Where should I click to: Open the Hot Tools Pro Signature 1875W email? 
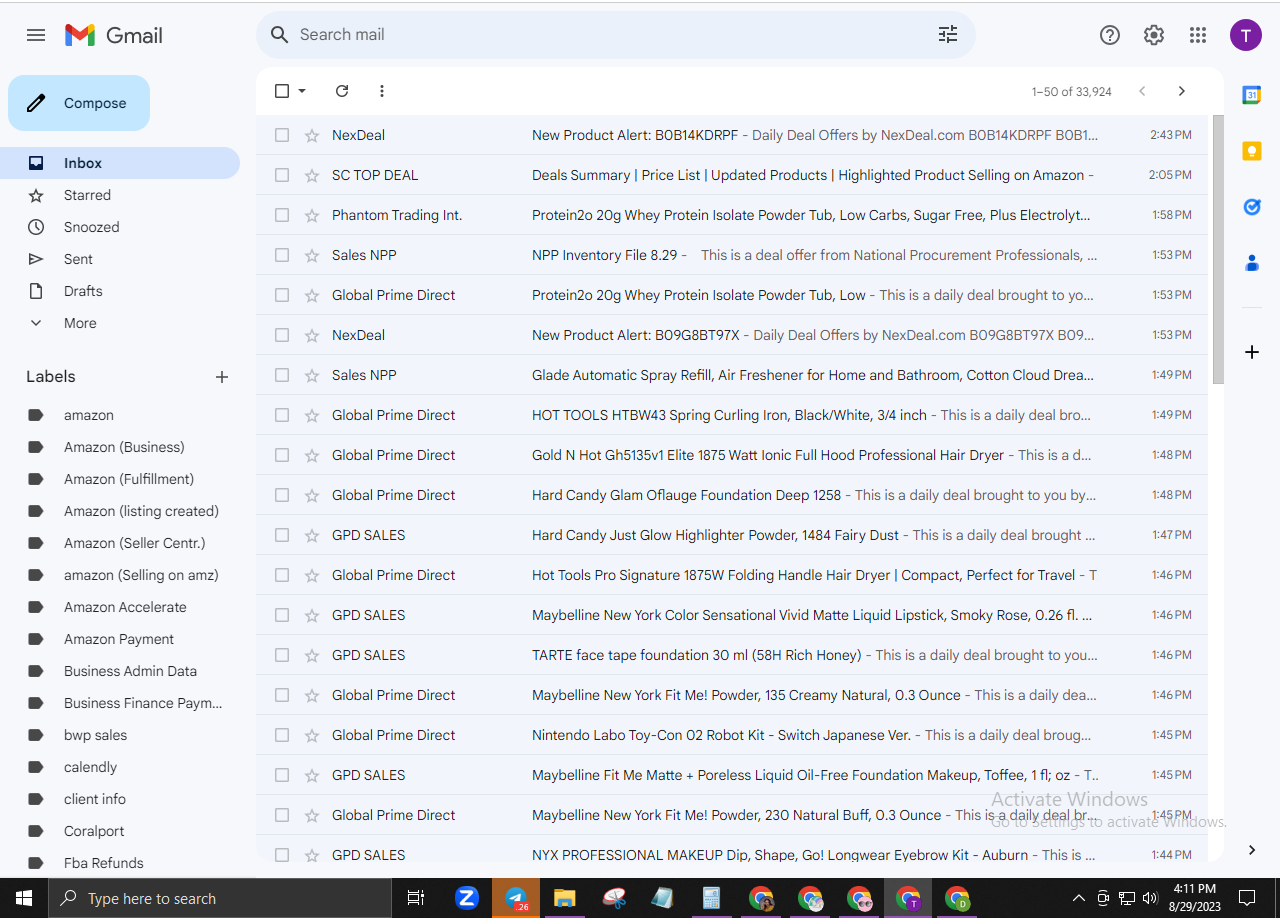click(732, 575)
